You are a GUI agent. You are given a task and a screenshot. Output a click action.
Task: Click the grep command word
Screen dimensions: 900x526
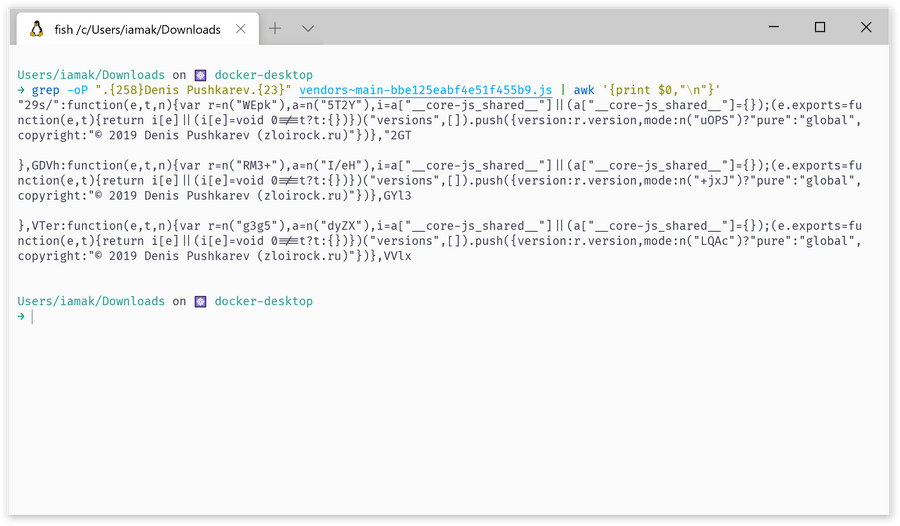(x=45, y=90)
